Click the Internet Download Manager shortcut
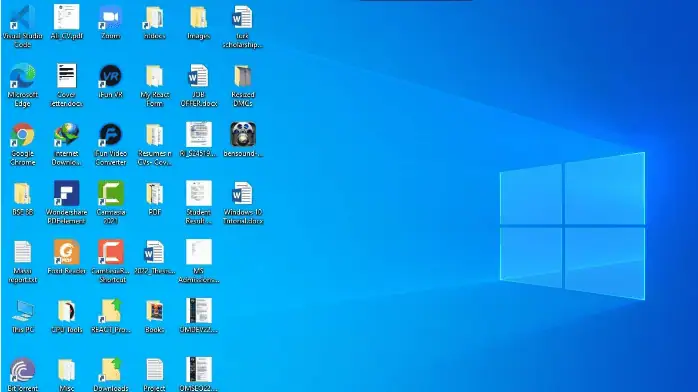This screenshot has width=698, height=392. (x=66, y=135)
